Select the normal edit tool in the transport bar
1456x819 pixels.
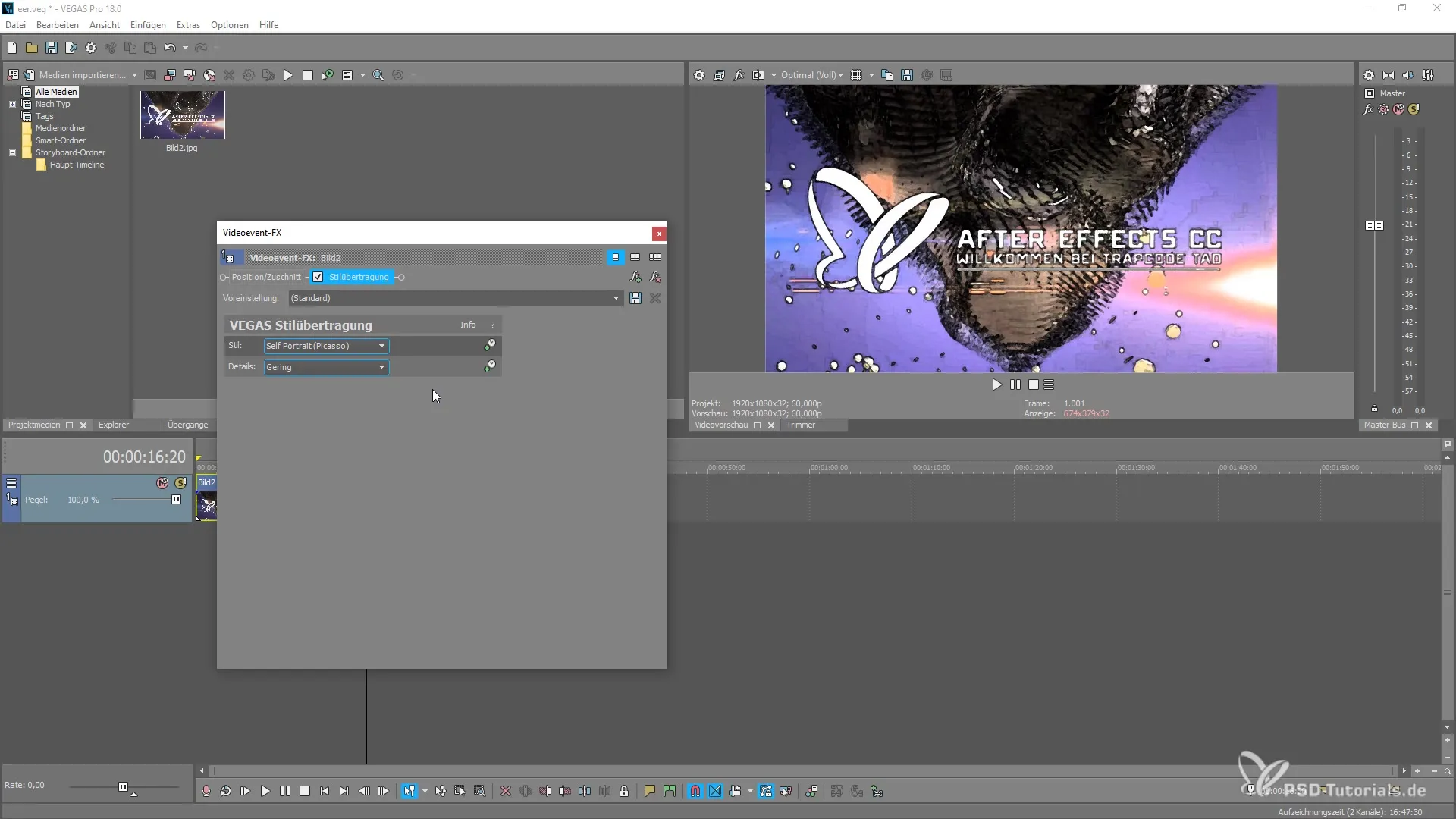409,791
